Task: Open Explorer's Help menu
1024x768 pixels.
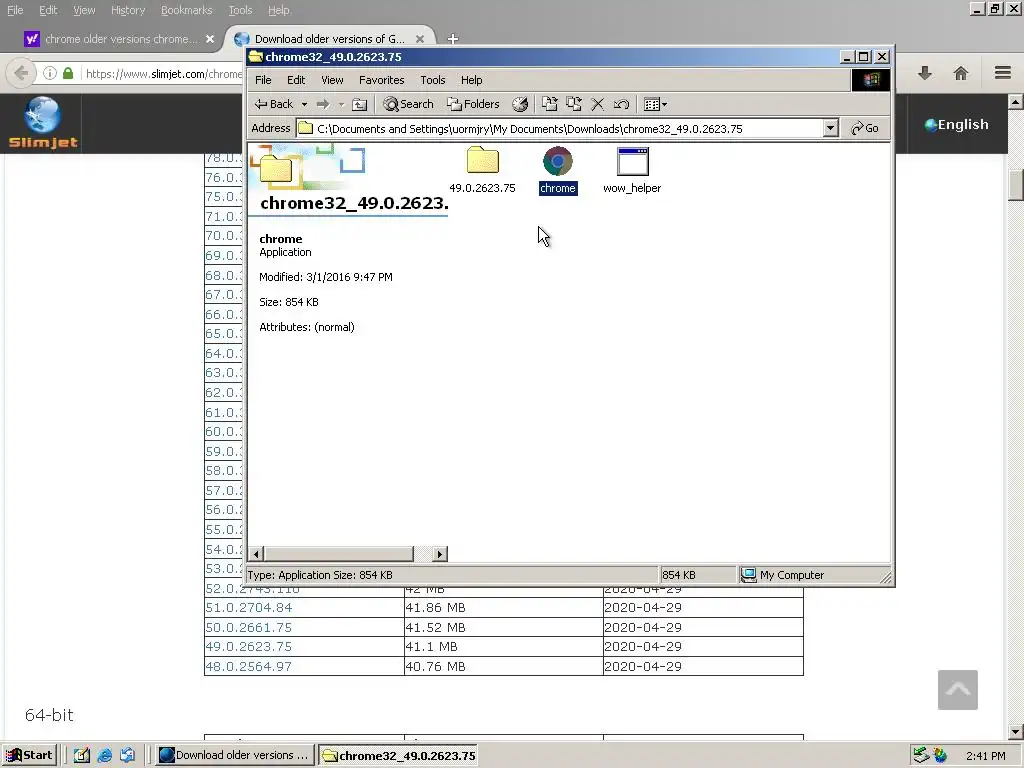Action: (x=472, y=80)
